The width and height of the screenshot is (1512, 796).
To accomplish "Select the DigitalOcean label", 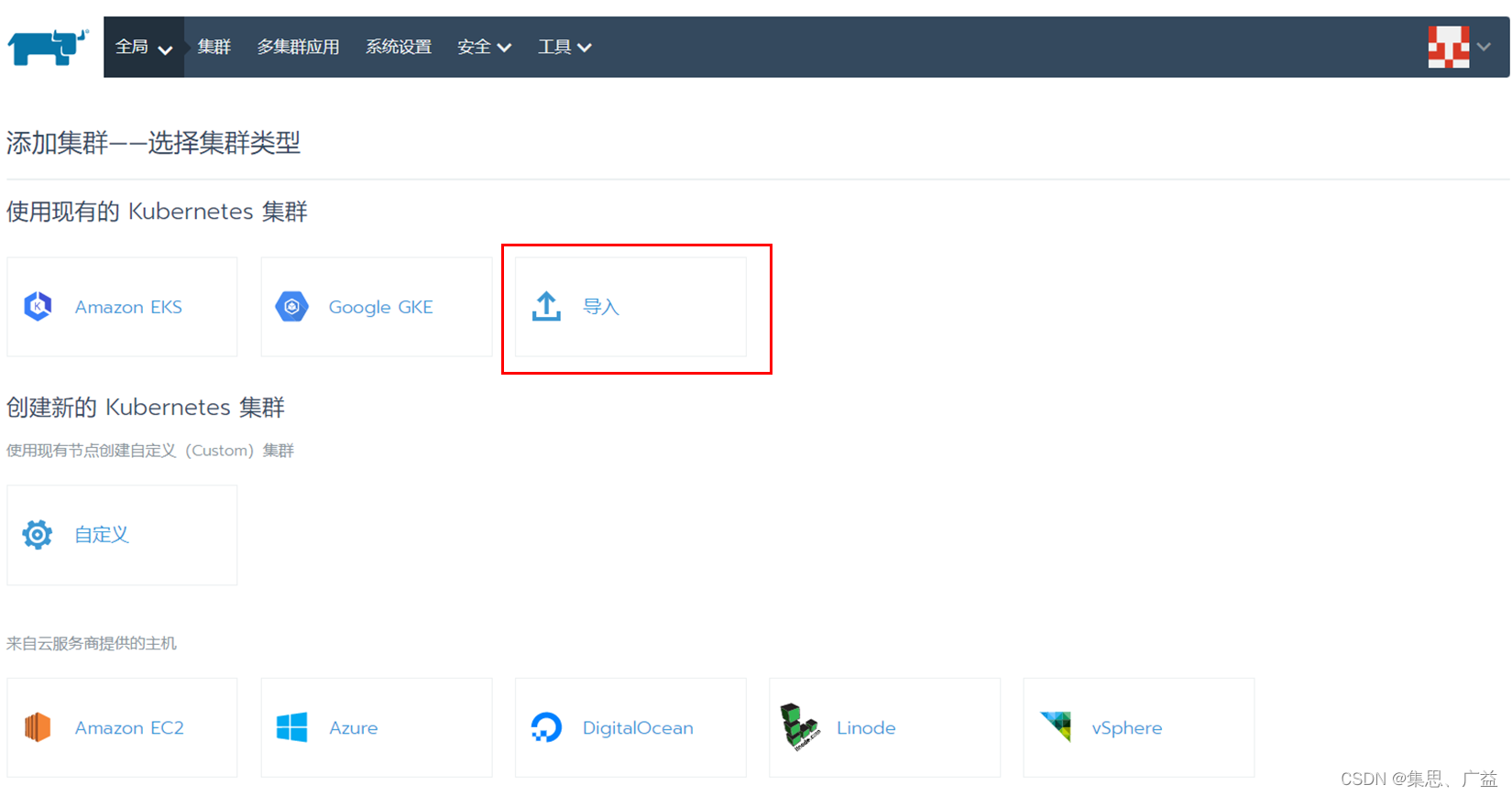I will point(638,727).
